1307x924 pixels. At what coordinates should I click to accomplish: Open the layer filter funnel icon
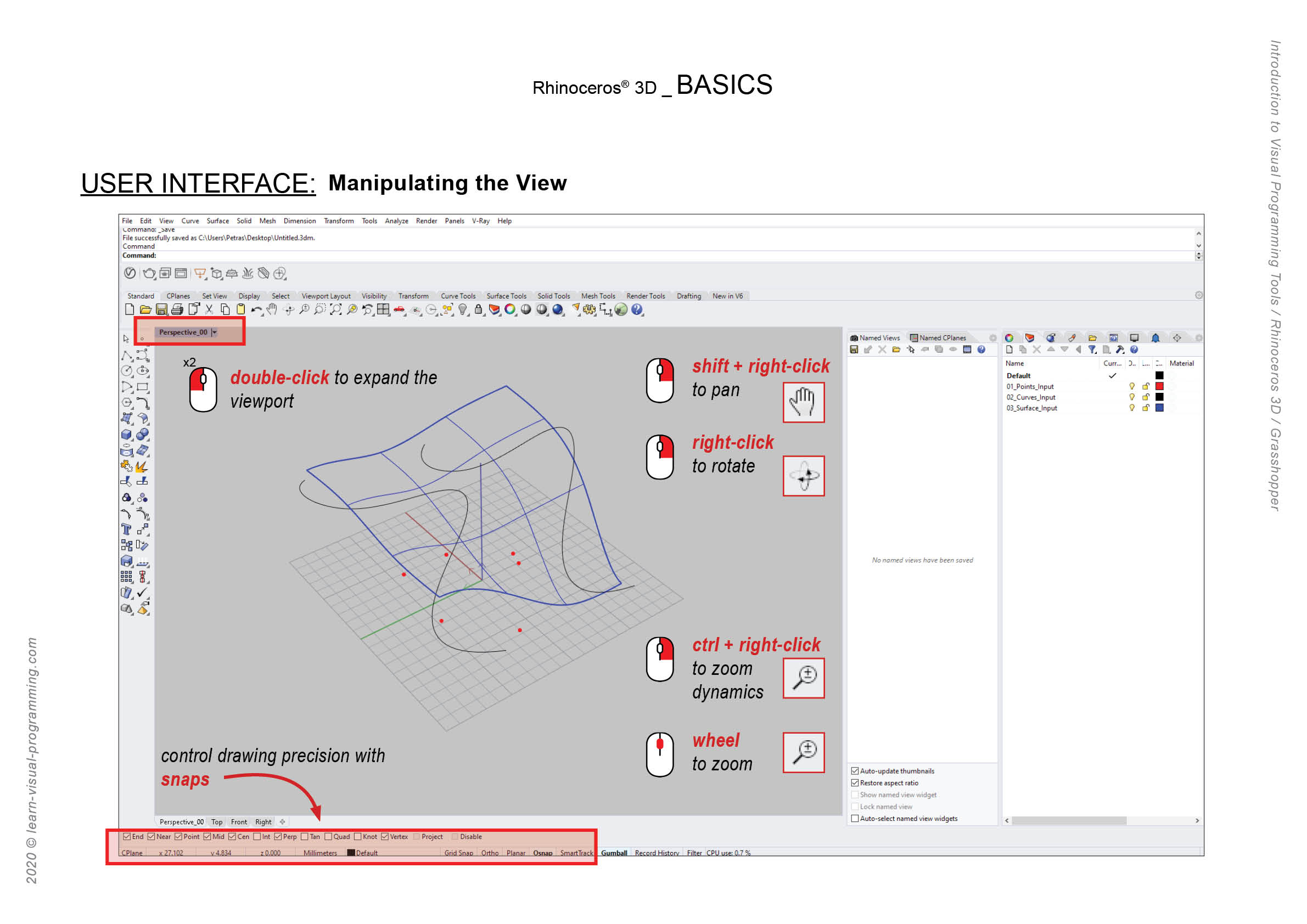(x=1093, y=350)
